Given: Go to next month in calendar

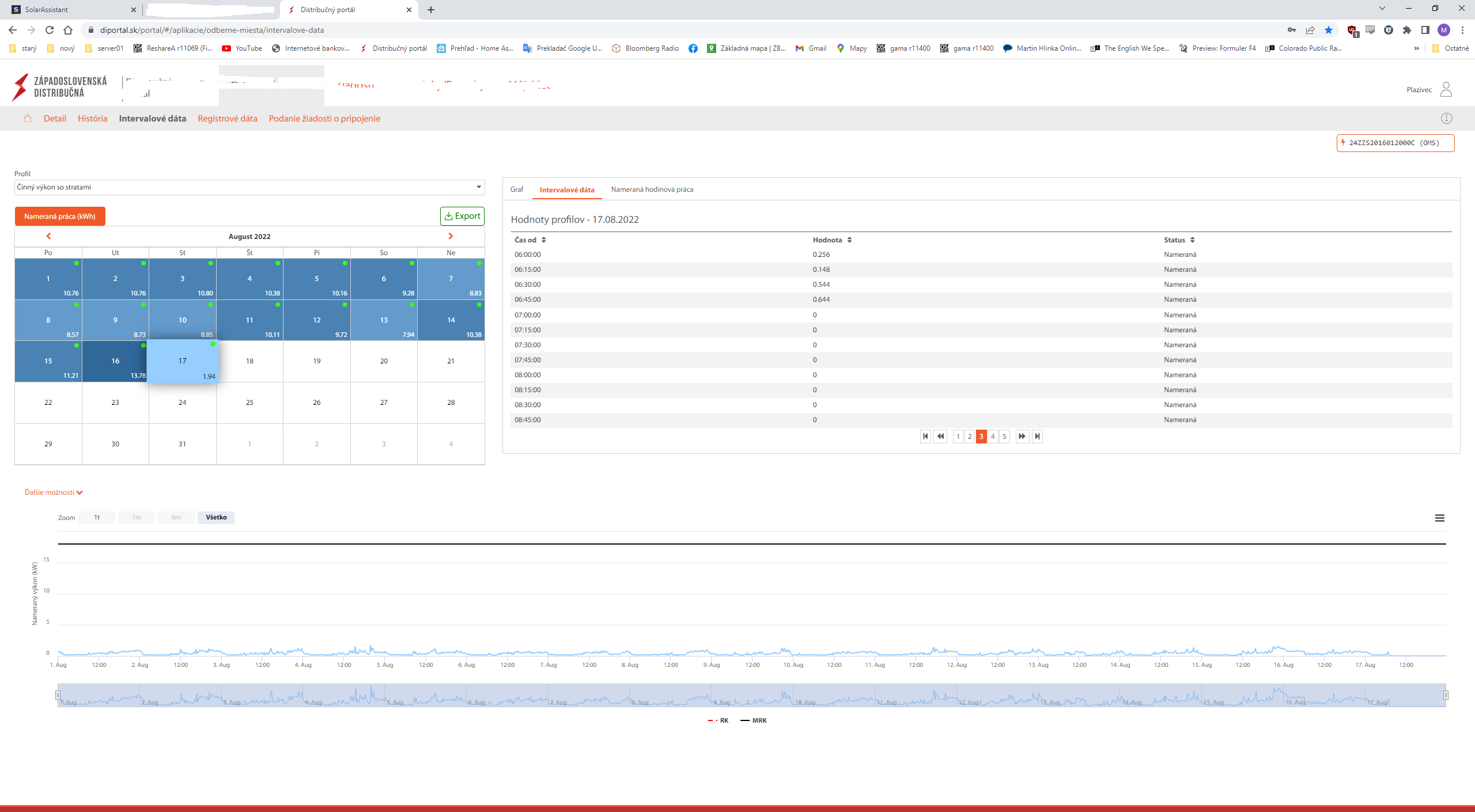Looking at the screenshot, I should pyautogui.click(x=451, y=236).
